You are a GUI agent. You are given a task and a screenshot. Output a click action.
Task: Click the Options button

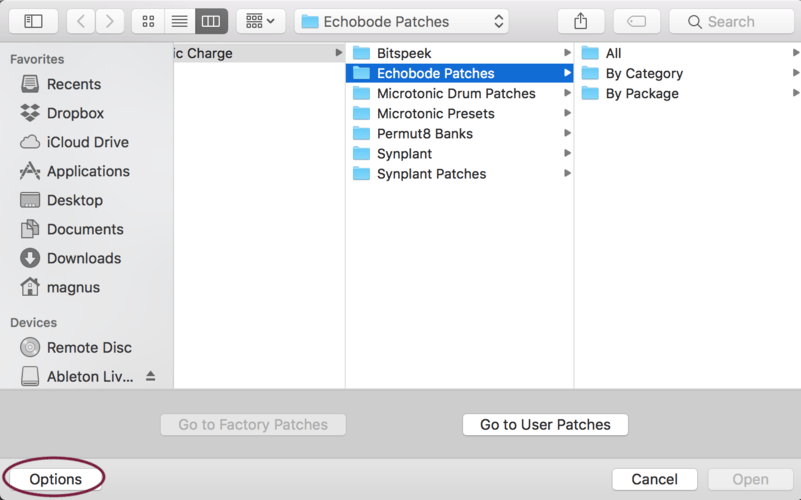point(55,479)
